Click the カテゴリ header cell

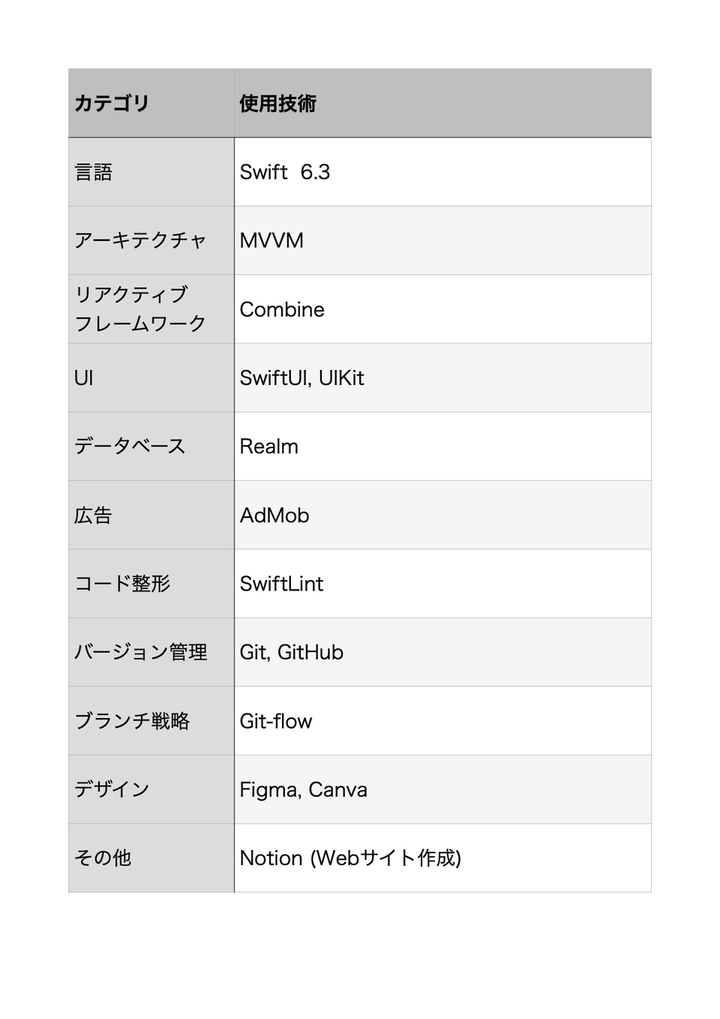pyautogui.click(x=151, y=103)
